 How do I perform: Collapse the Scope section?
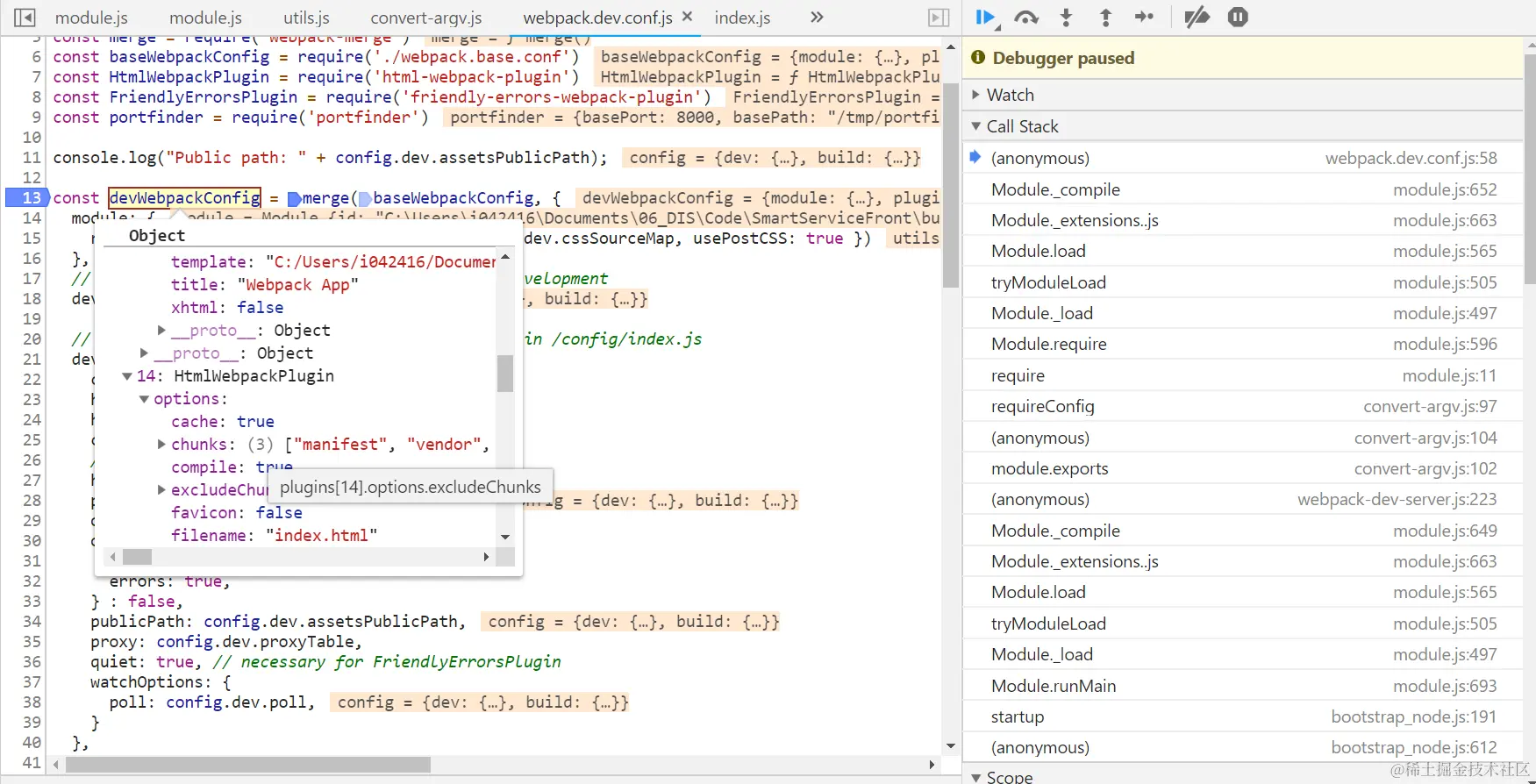click(975, 778)
